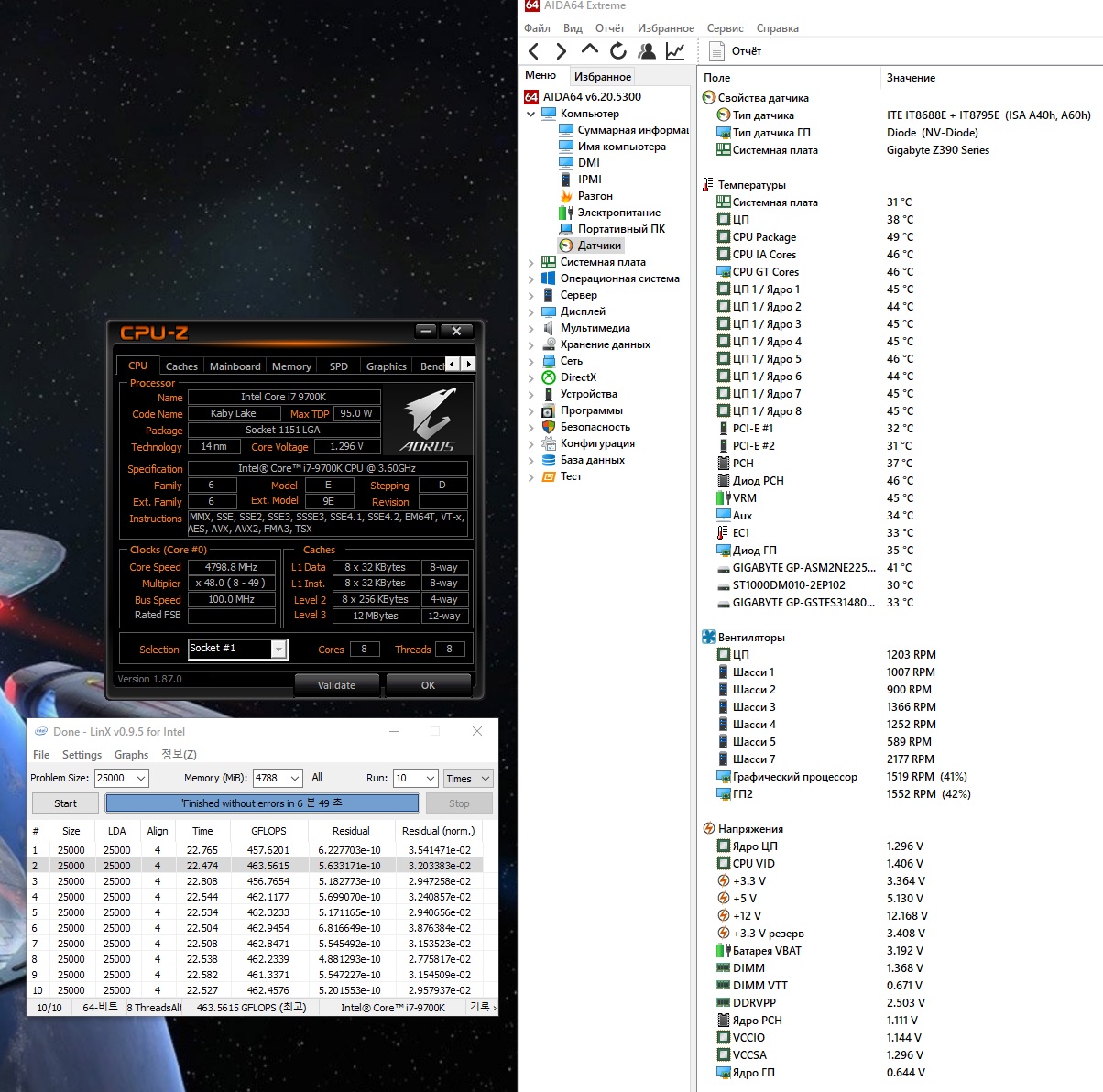Open the AIDA64 user/favorites manager icon
Viewport: 1103px width, 1092px height.
coord(647,51)
